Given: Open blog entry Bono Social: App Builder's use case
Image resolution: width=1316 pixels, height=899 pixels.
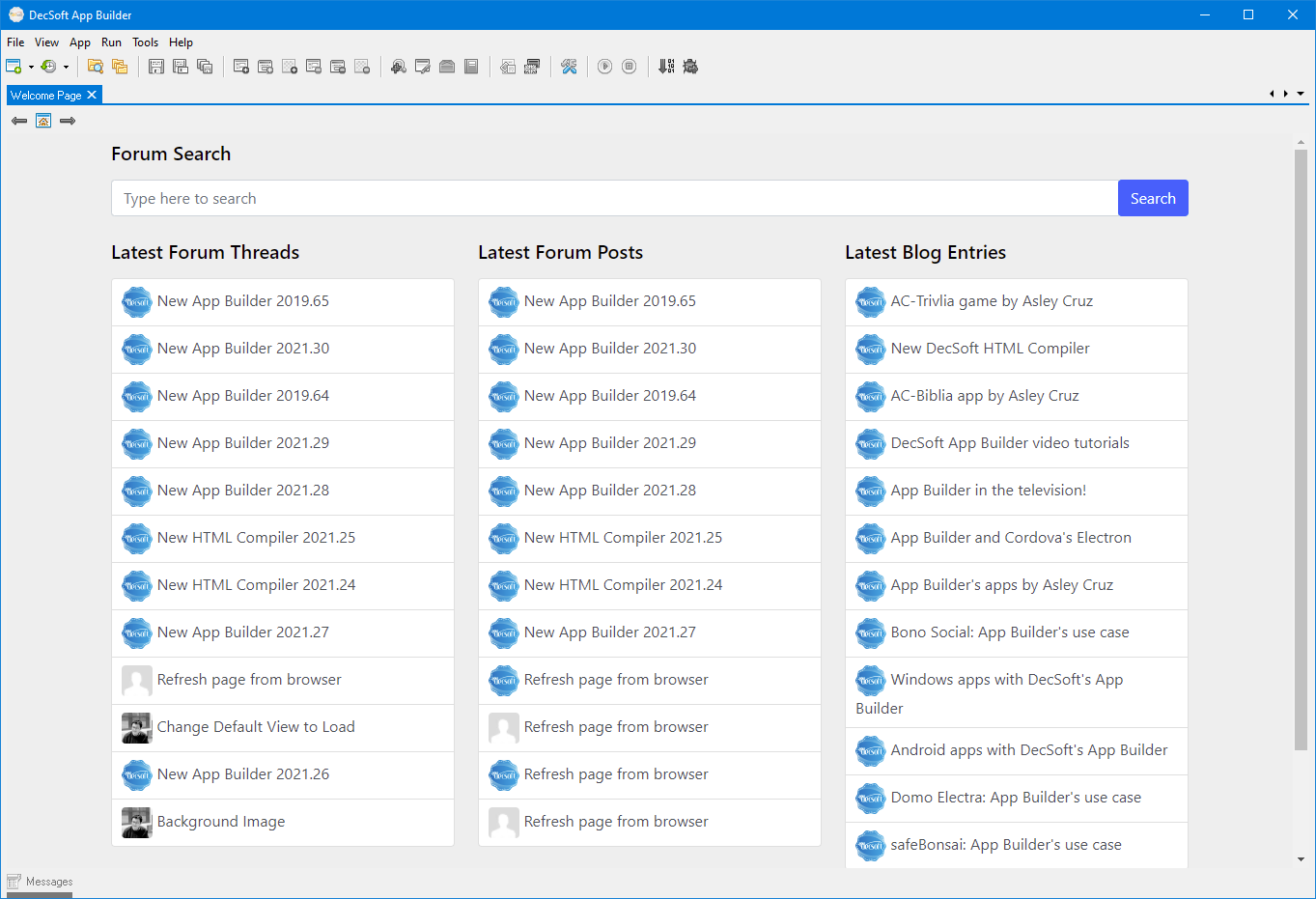Looking at the screenshot, I should tap(1017, 632).
